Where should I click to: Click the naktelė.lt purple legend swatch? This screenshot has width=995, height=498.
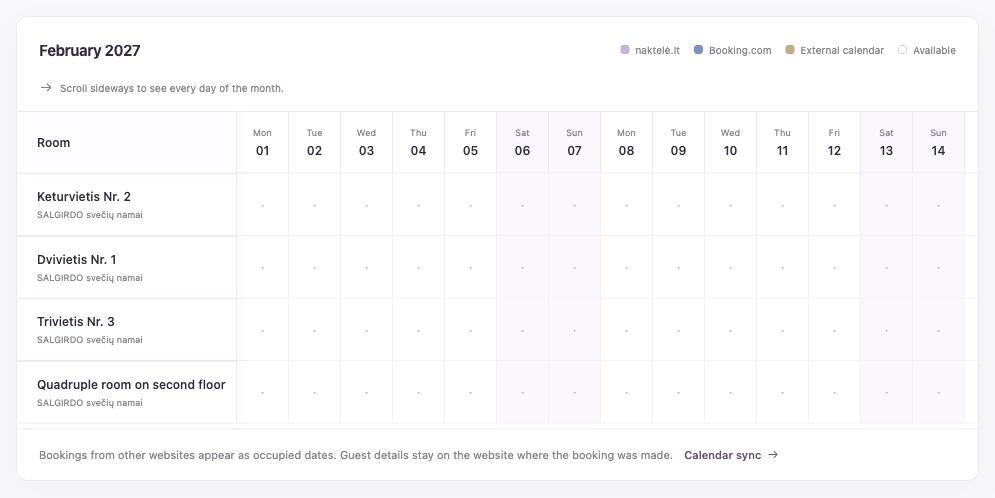[x=625, y=49]
